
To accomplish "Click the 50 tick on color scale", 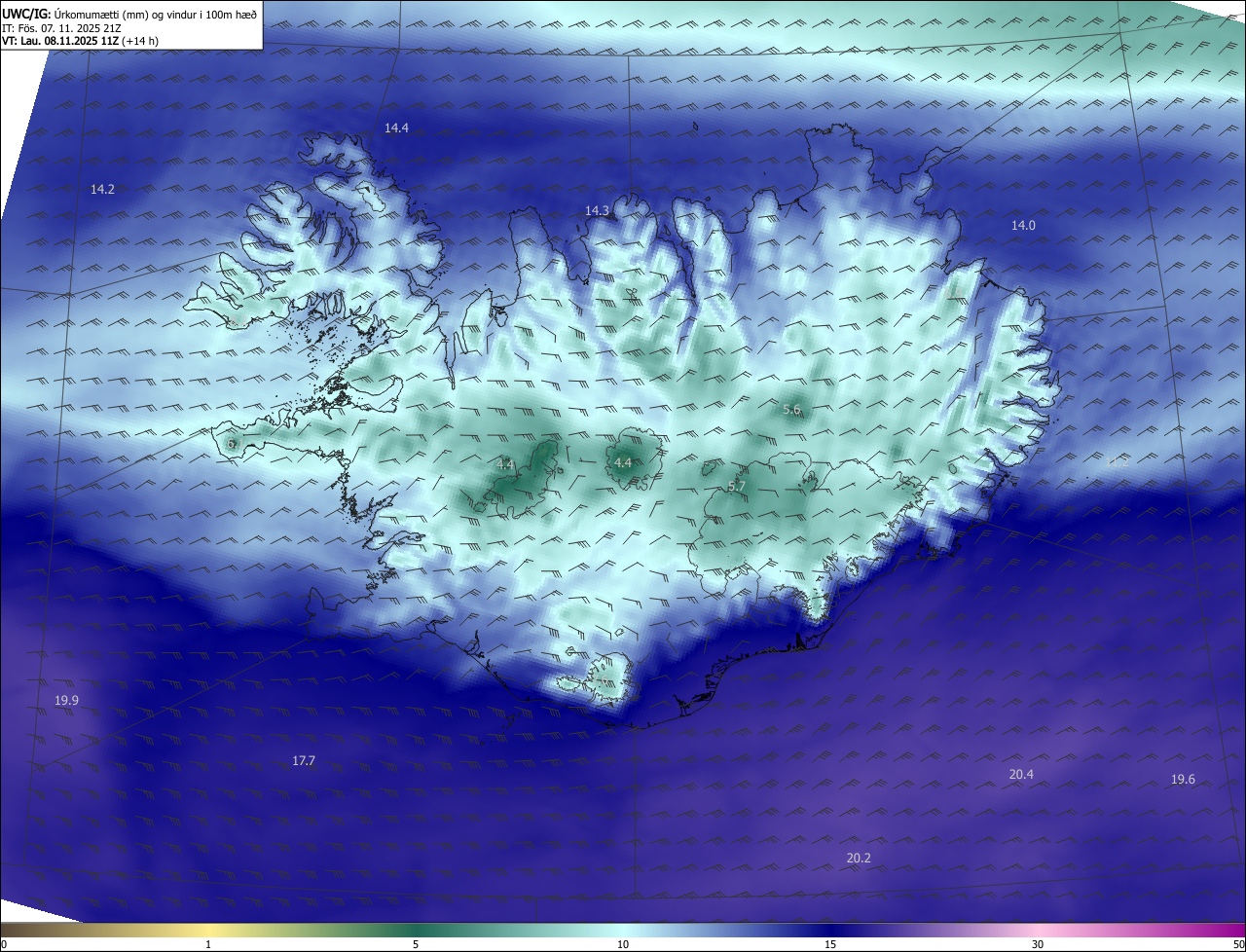I will [1238, 944].
